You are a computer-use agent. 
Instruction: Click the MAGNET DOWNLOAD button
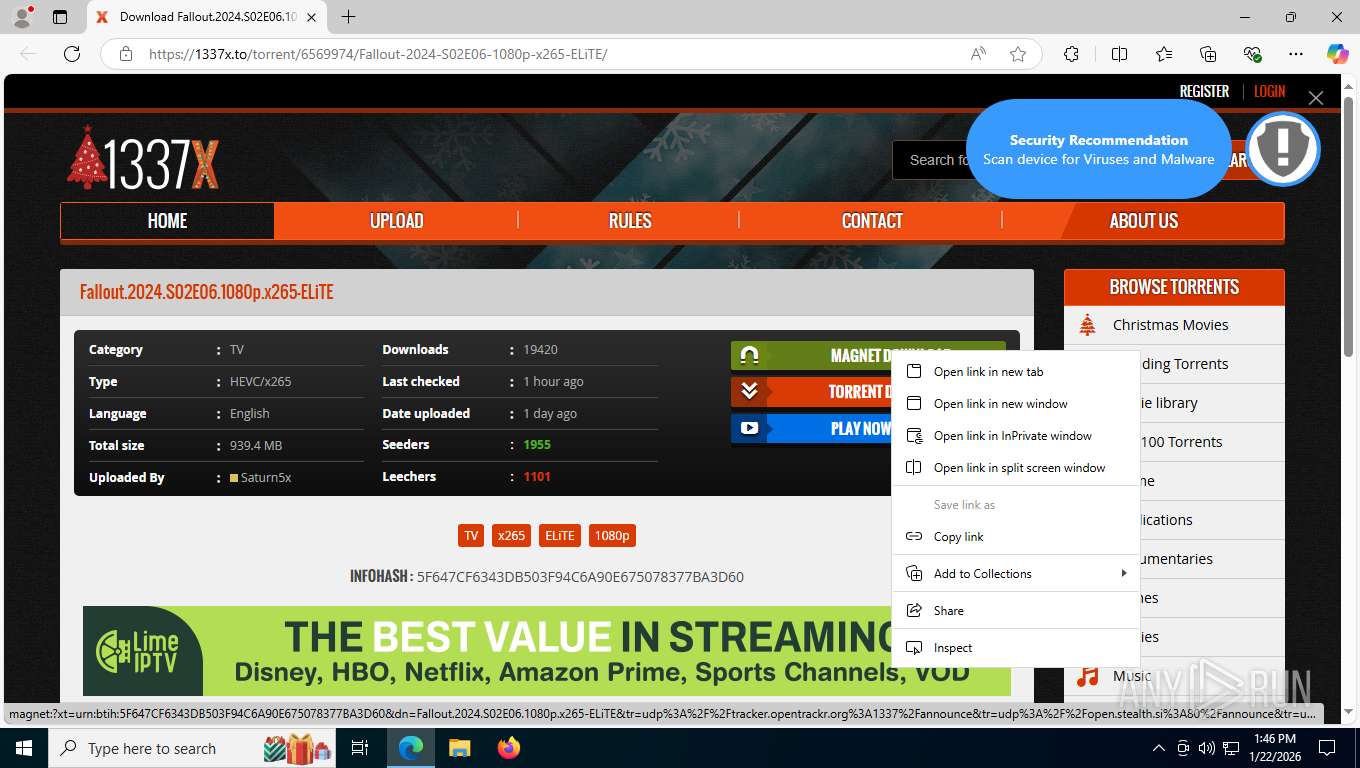coord(810,355)
